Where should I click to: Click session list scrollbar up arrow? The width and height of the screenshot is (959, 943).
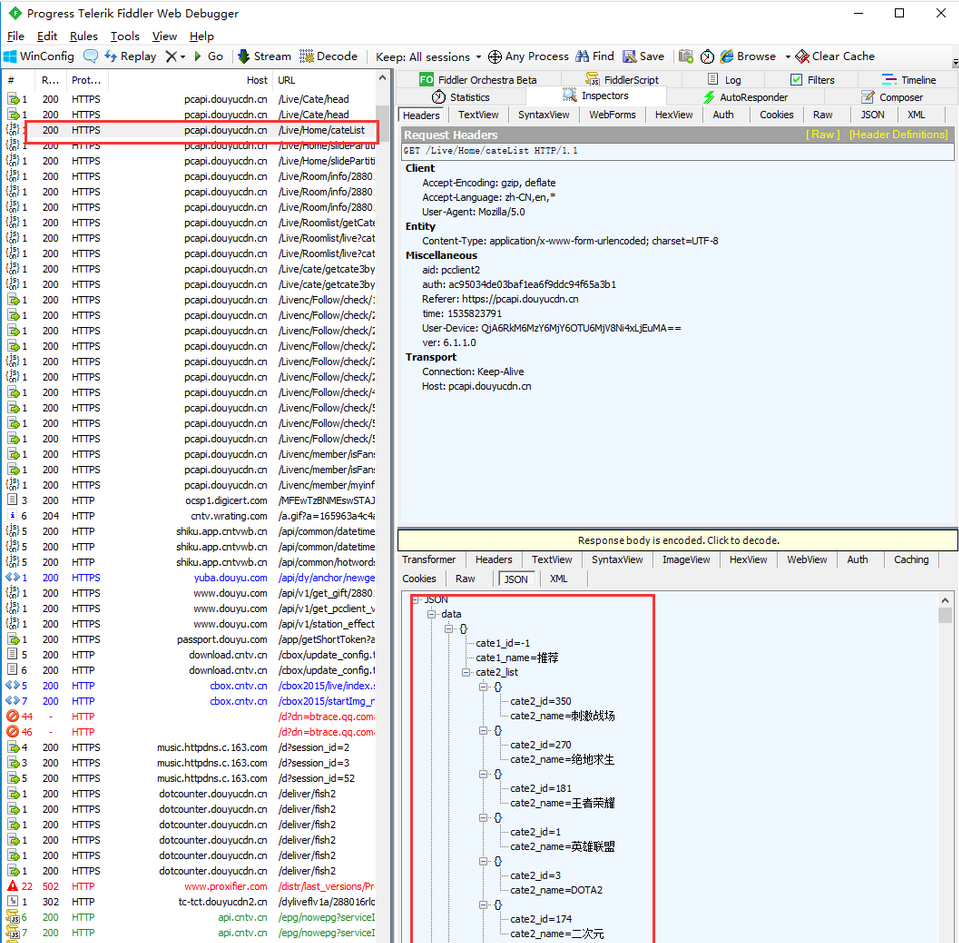pos(383,78)
